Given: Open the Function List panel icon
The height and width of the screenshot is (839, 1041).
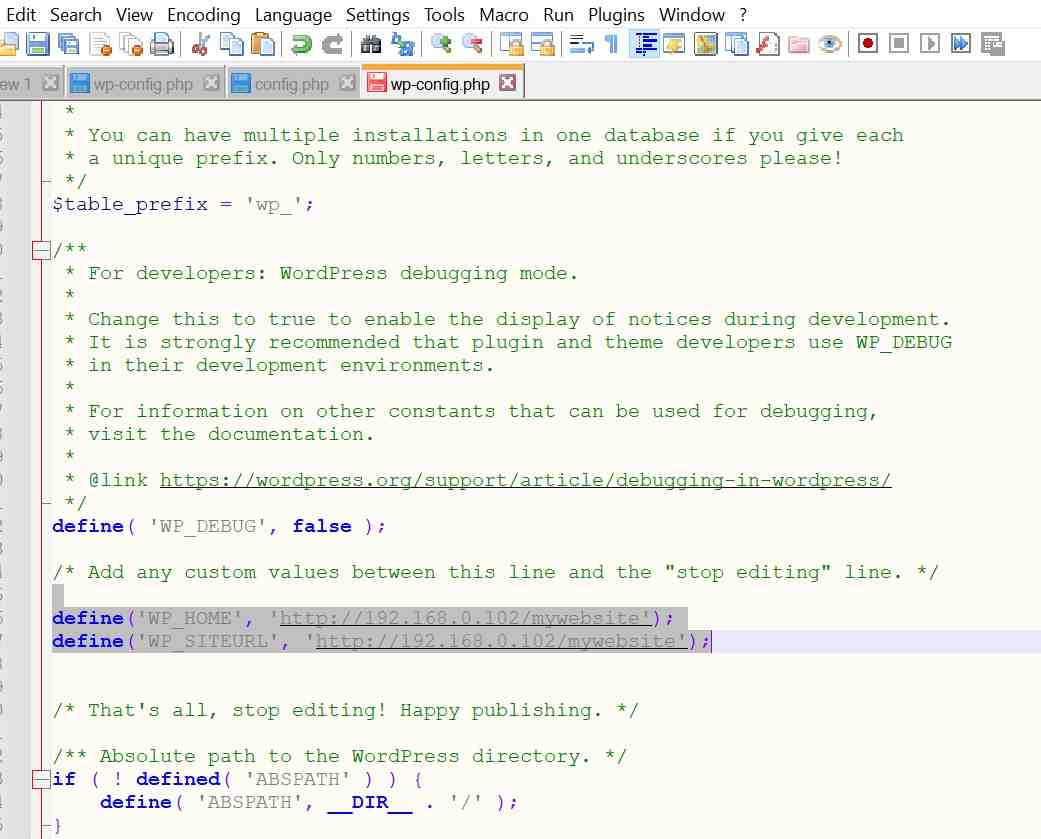Looking at the screenshot, I should click(x=768, y=44).
